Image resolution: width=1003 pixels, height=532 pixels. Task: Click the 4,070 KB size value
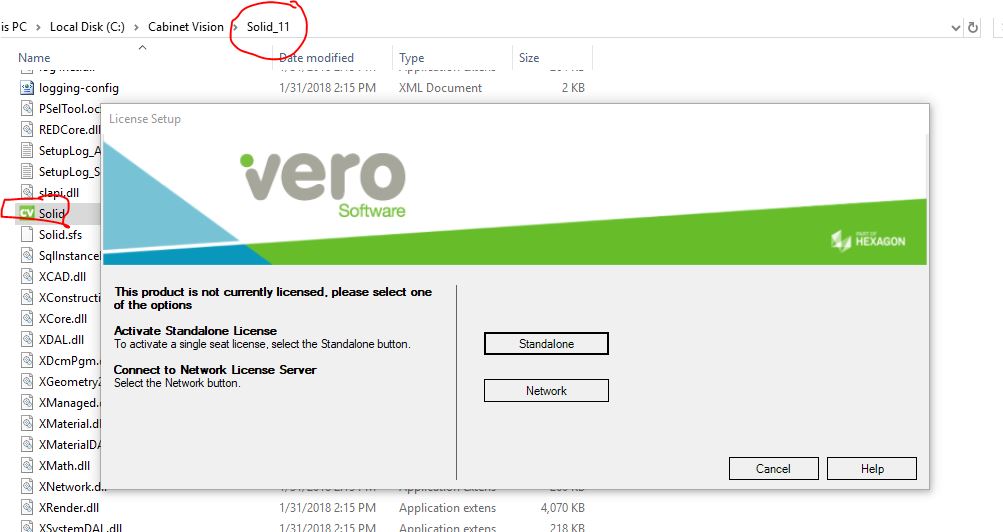point(562,508)
